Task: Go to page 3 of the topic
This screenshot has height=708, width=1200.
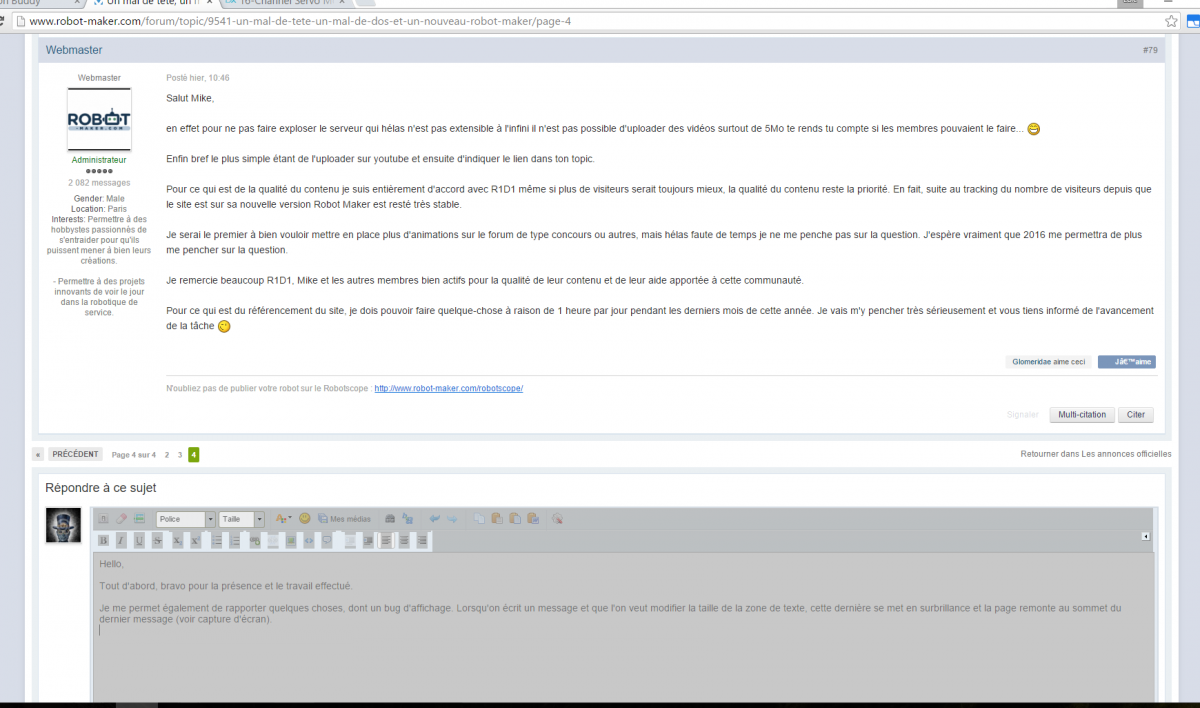Action: [x=180, y=455]
